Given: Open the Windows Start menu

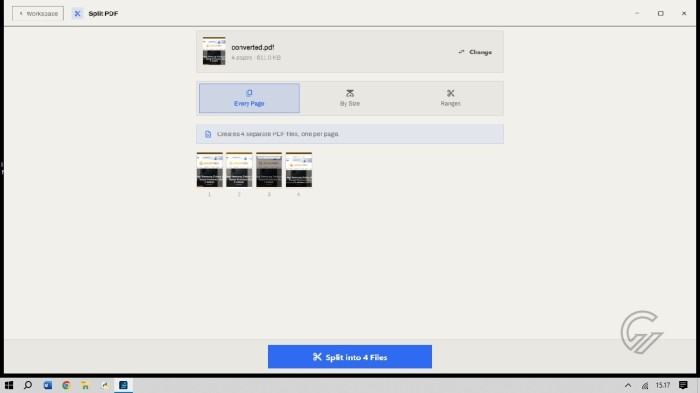Looking at the screenshot, I should 9,385.
